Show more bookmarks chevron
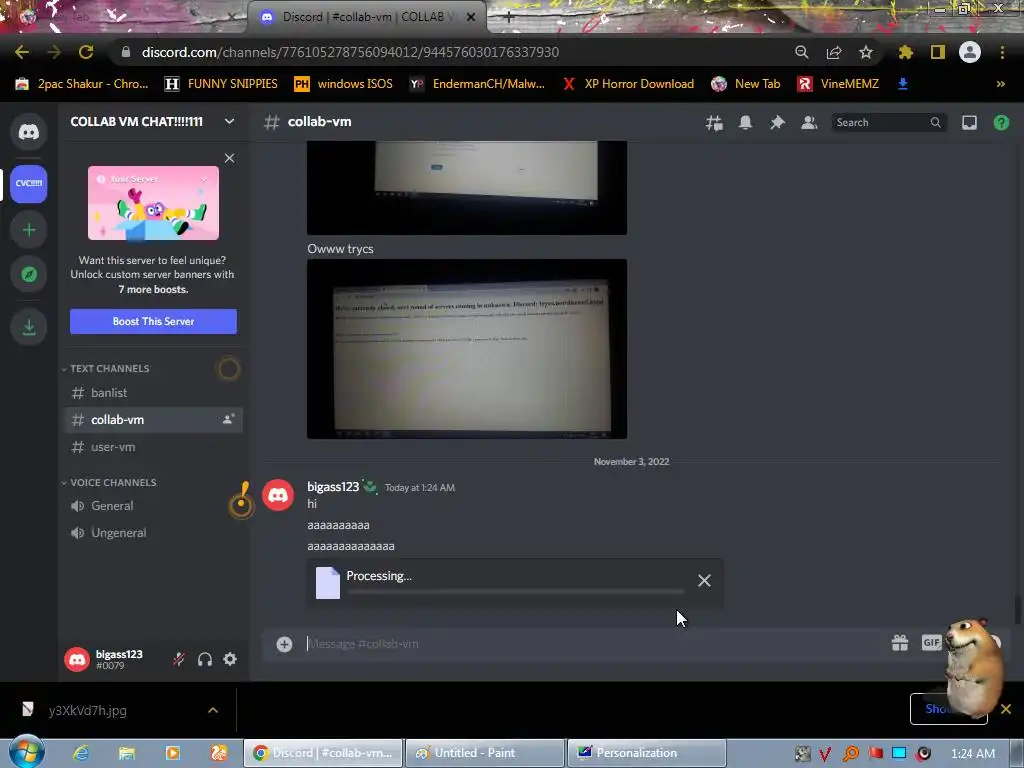 1000,84
